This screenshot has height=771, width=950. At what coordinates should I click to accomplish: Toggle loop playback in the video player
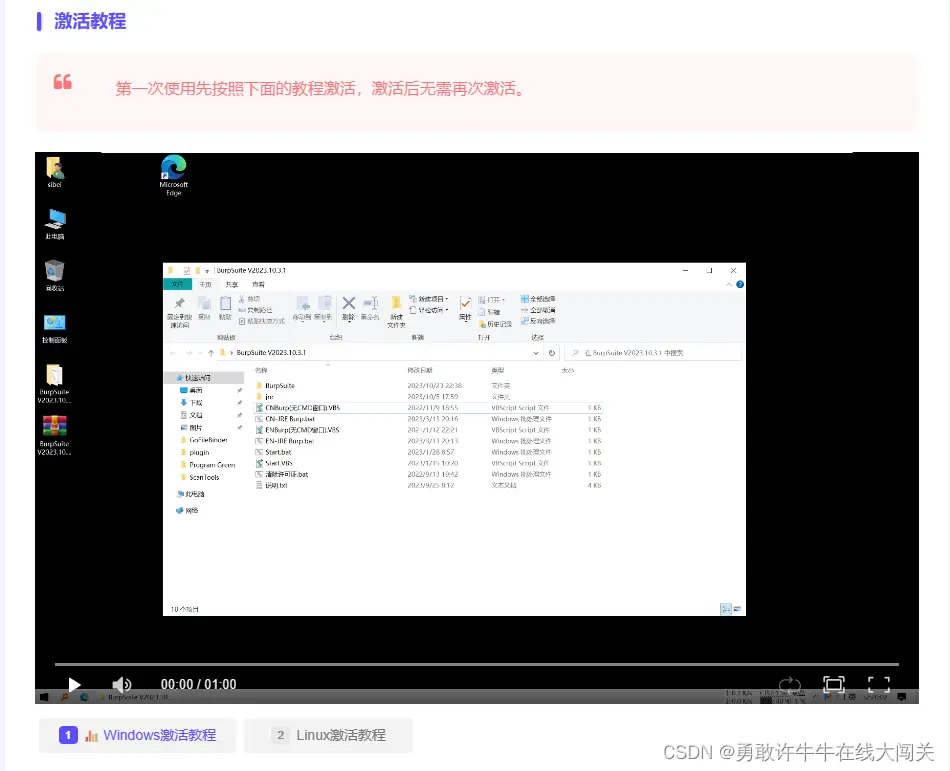[789, 685]
